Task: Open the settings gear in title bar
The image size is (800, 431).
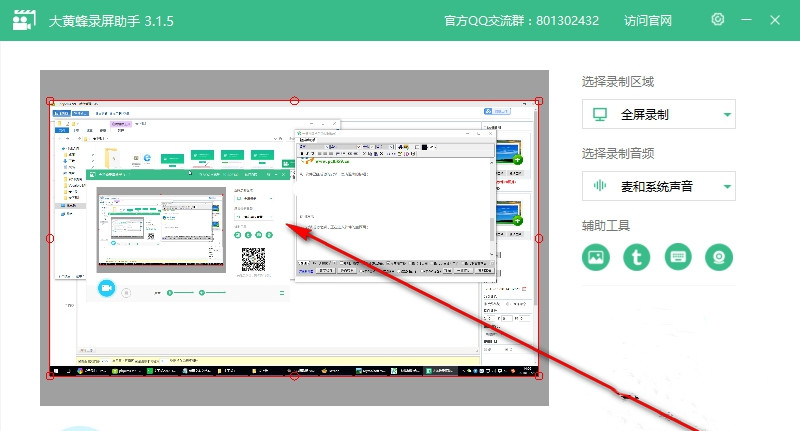Action: [717, 19]
